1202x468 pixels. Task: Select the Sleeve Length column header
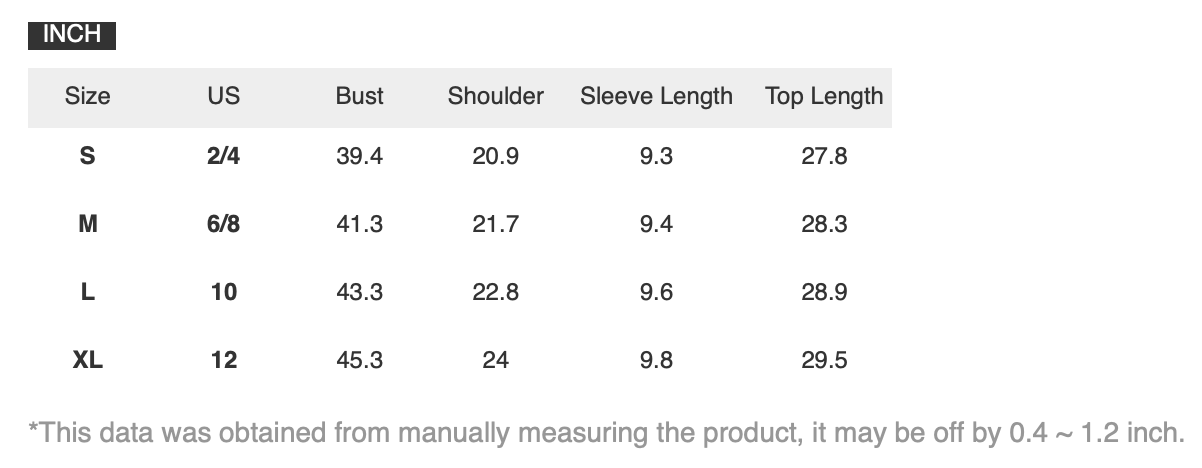click(656, 96)
